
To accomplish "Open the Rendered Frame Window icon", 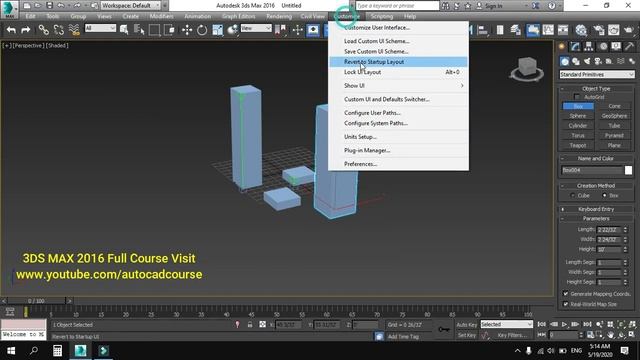I will click(x=614, y=30).
